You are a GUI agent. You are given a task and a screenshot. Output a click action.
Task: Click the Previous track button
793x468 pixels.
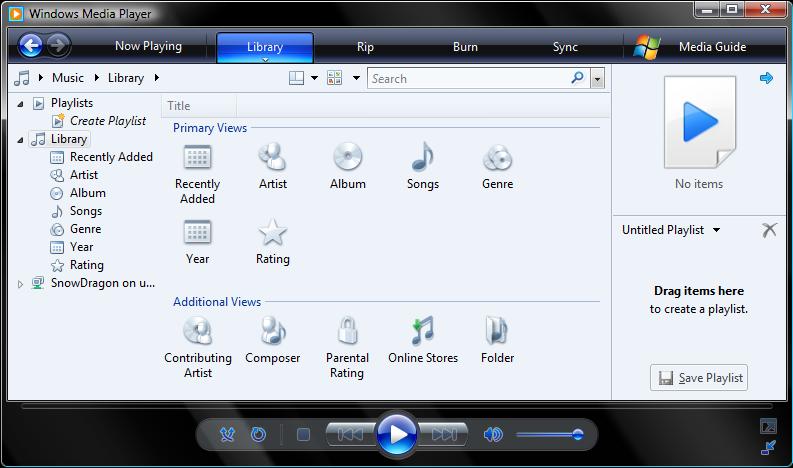tap(350, 434)
